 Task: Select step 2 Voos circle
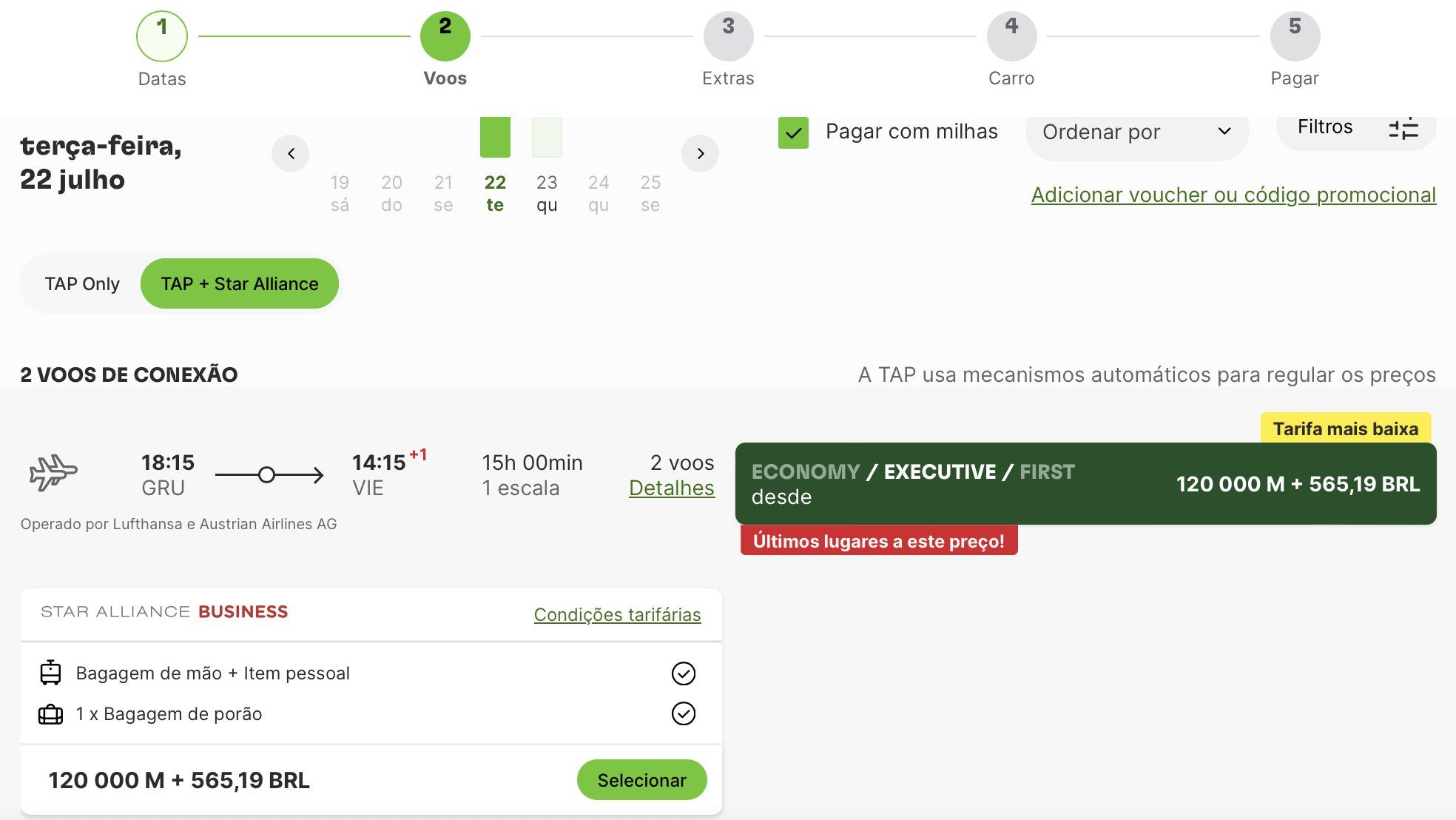[445, 36]
